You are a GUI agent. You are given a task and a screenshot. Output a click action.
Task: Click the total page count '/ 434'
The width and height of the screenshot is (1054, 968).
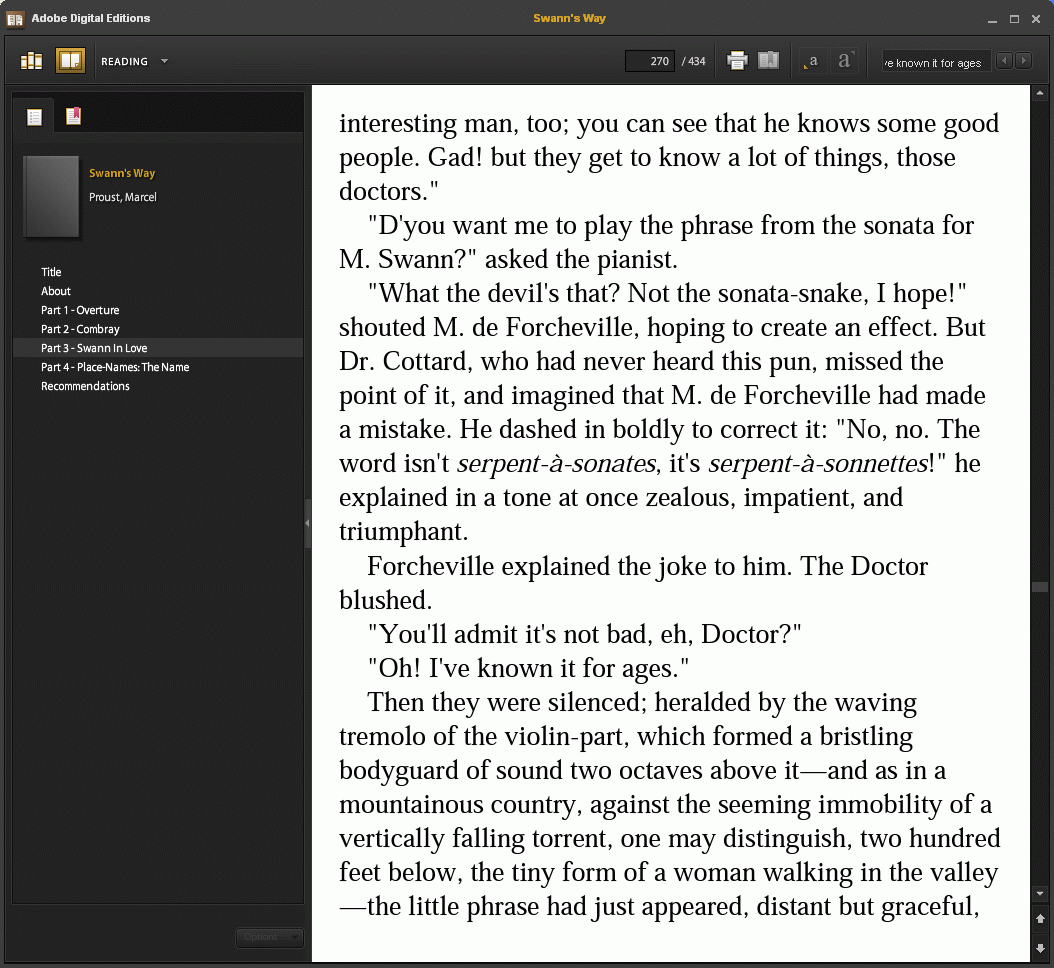point(694,61)
